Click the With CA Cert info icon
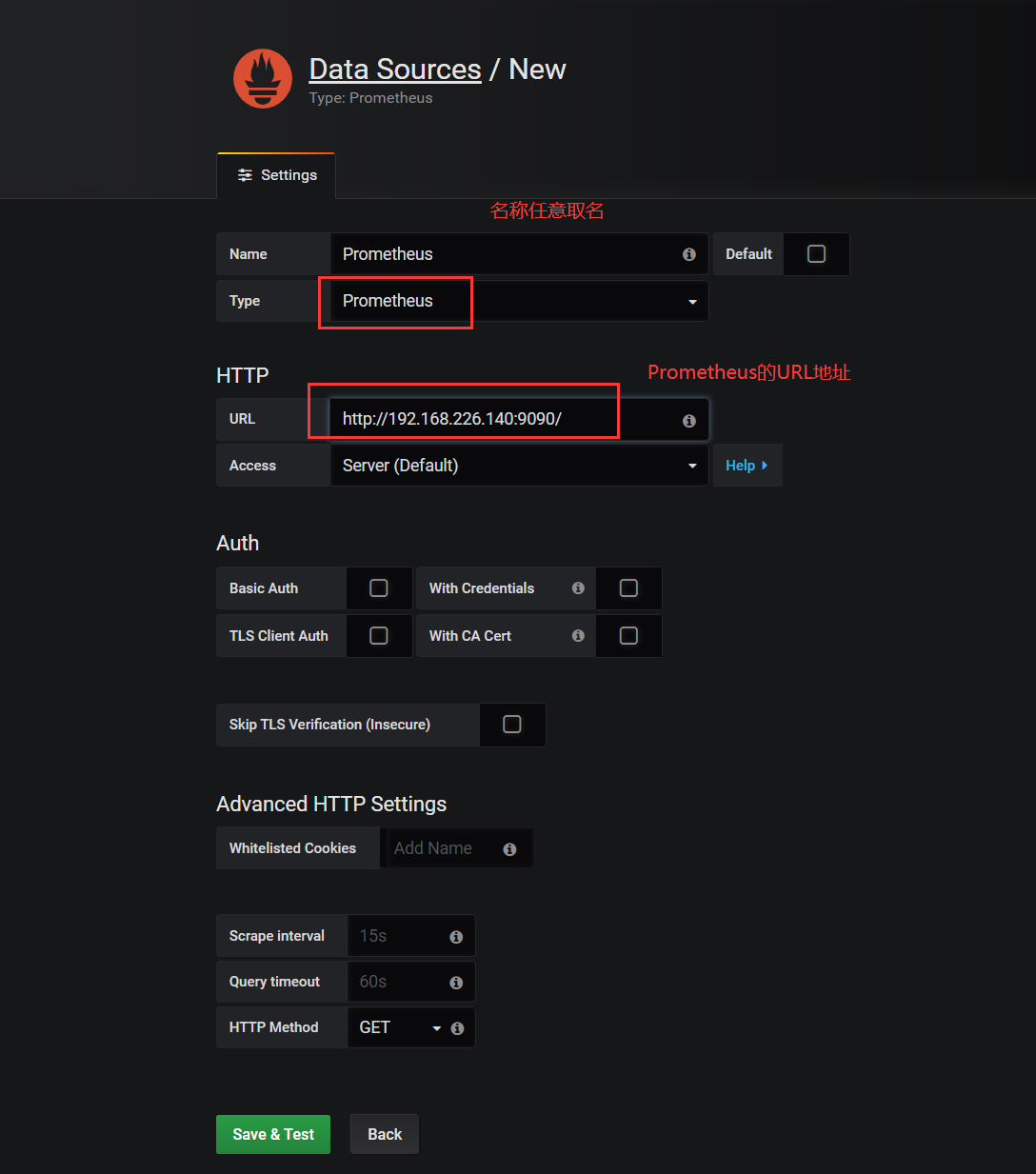The image size is (1036, 1174). (578, 636)
